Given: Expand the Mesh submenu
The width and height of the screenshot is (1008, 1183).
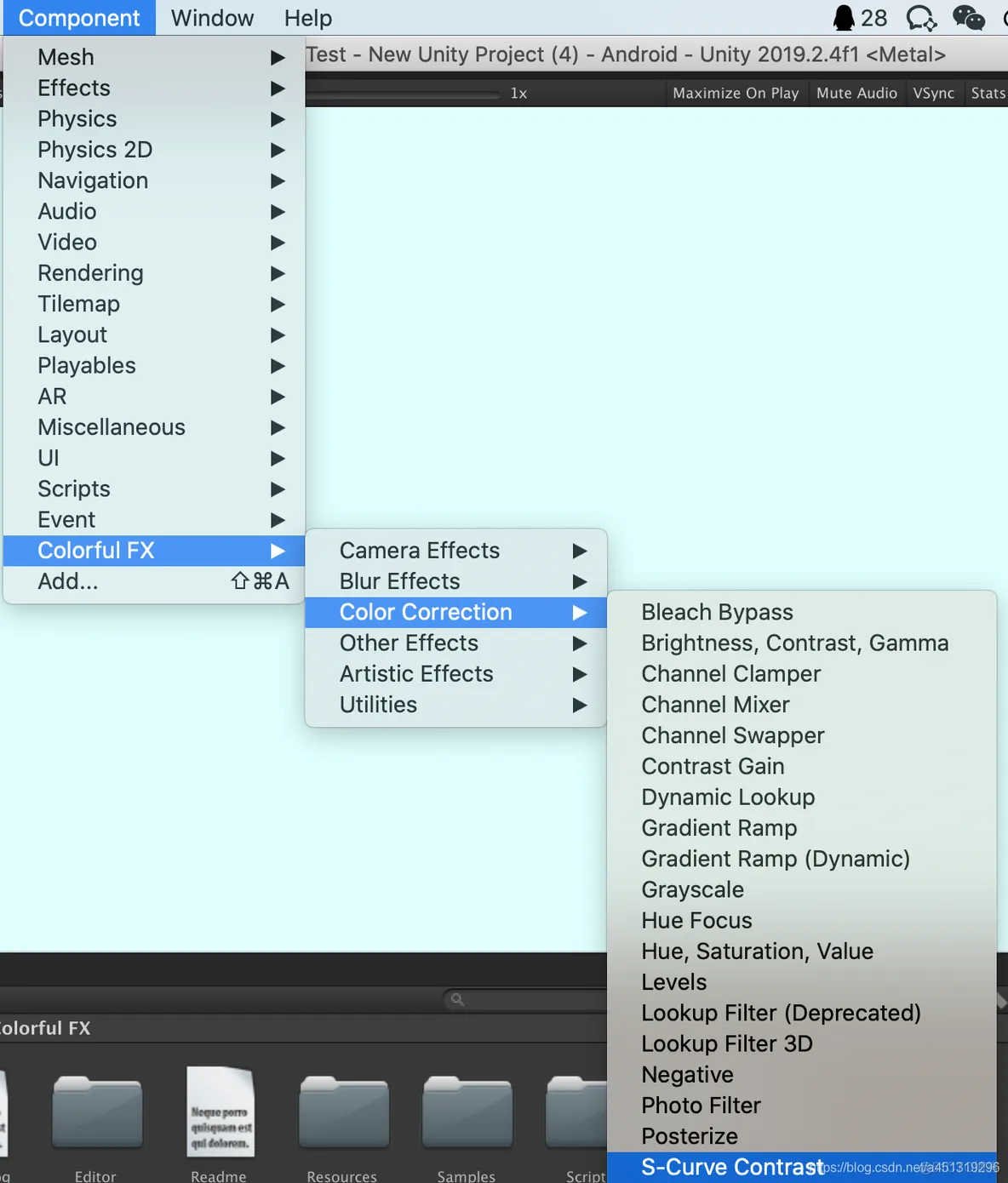Looking at the screenshot, I should click(154, 57).
